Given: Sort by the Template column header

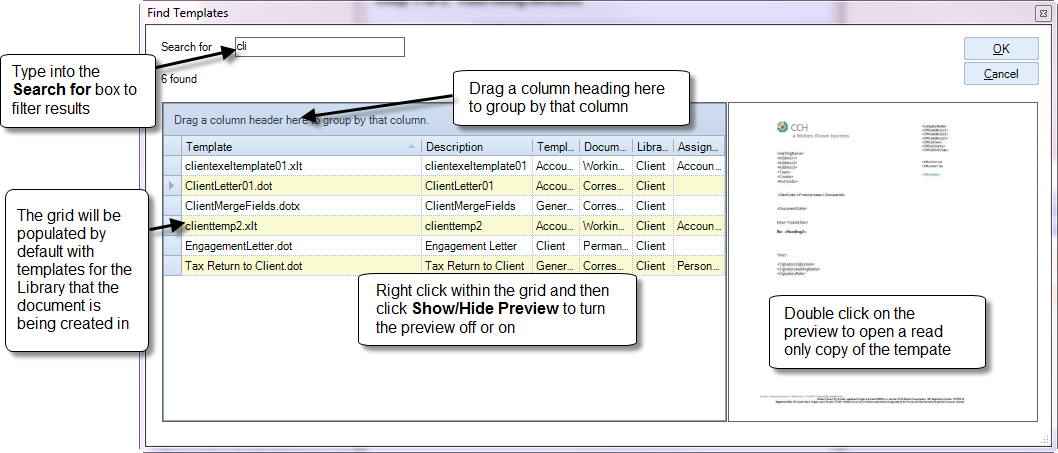Looking at the screenshot, I should point(302,146).
